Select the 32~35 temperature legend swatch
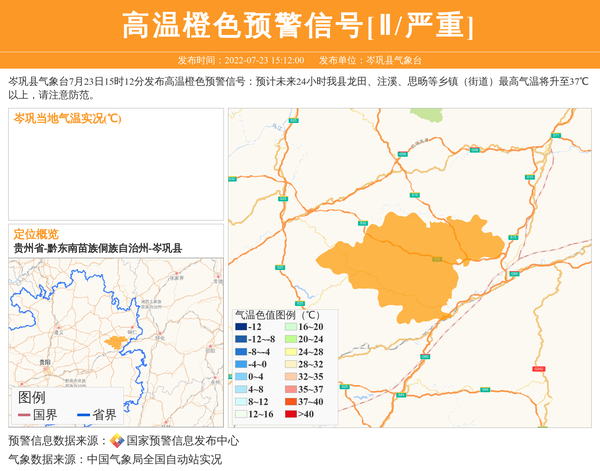This screenshot has height=471, width=600. (291, 377)
